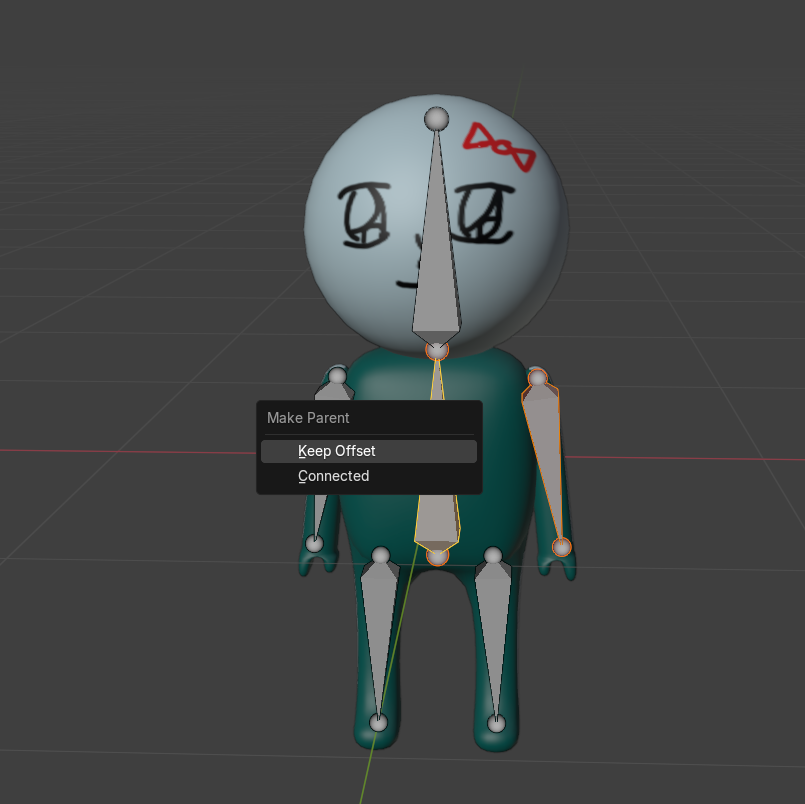
Task: Select the spine root joint at hips
Action: point(437,557)
